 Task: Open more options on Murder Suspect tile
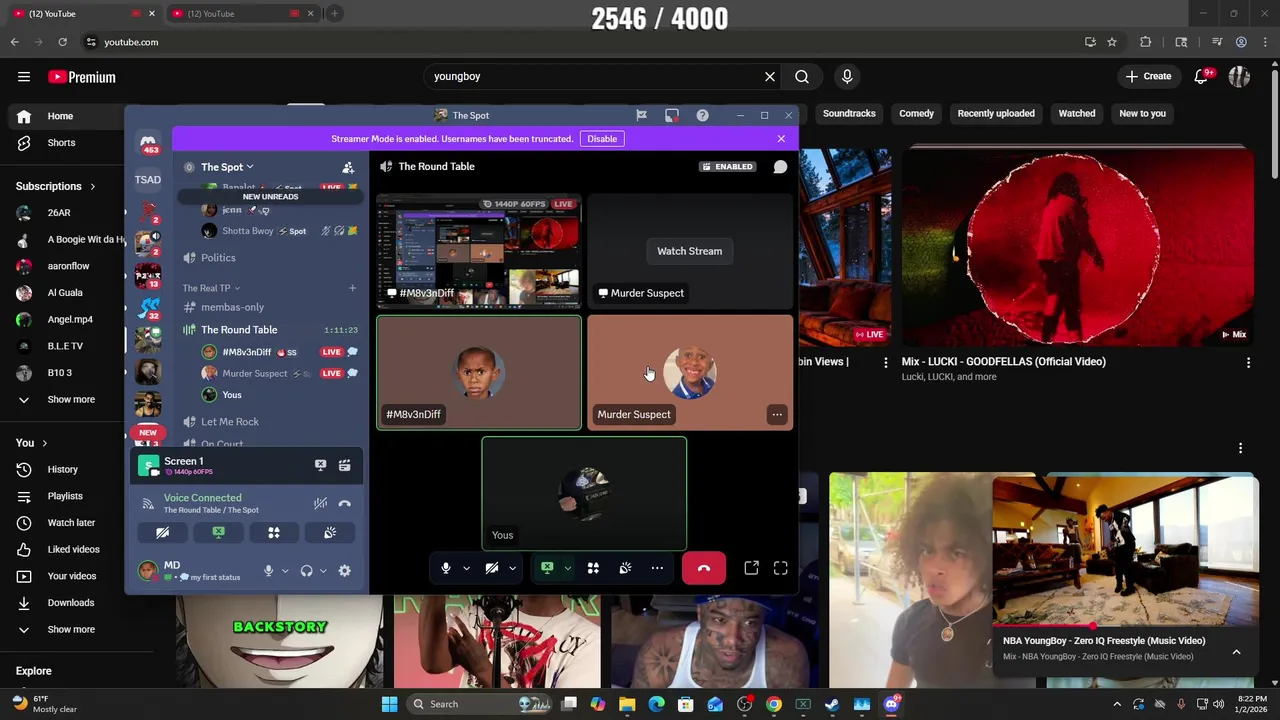pyautogui.click(x=777, y=414)
